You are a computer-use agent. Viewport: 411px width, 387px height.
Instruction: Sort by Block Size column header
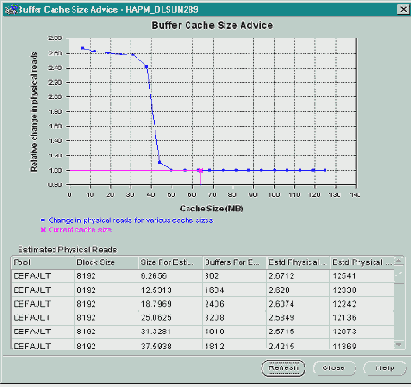point(106,262)
